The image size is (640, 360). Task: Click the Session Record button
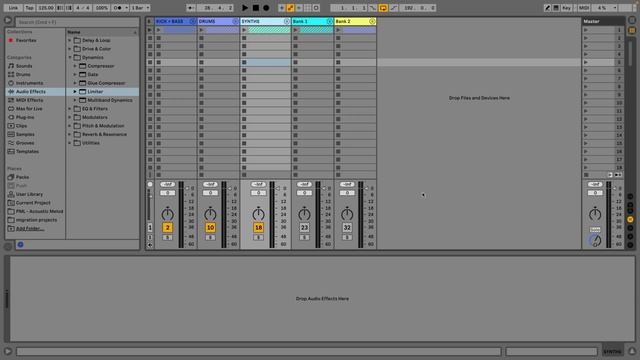click(316, 8)
